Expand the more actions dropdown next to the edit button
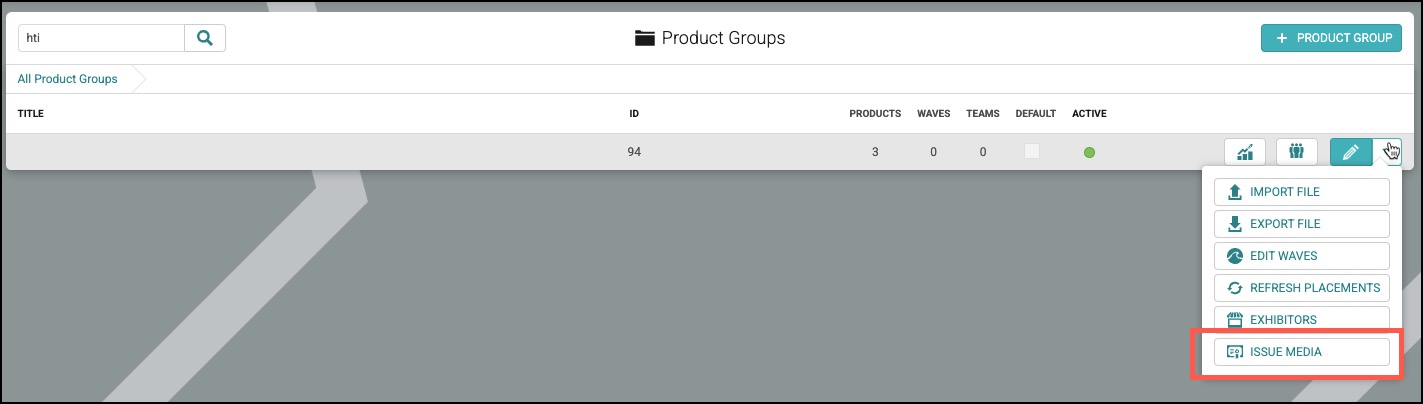Image resolution: width=1423 pixels, height=404 pixels. pyautogui.click(x=1388, y=152)
